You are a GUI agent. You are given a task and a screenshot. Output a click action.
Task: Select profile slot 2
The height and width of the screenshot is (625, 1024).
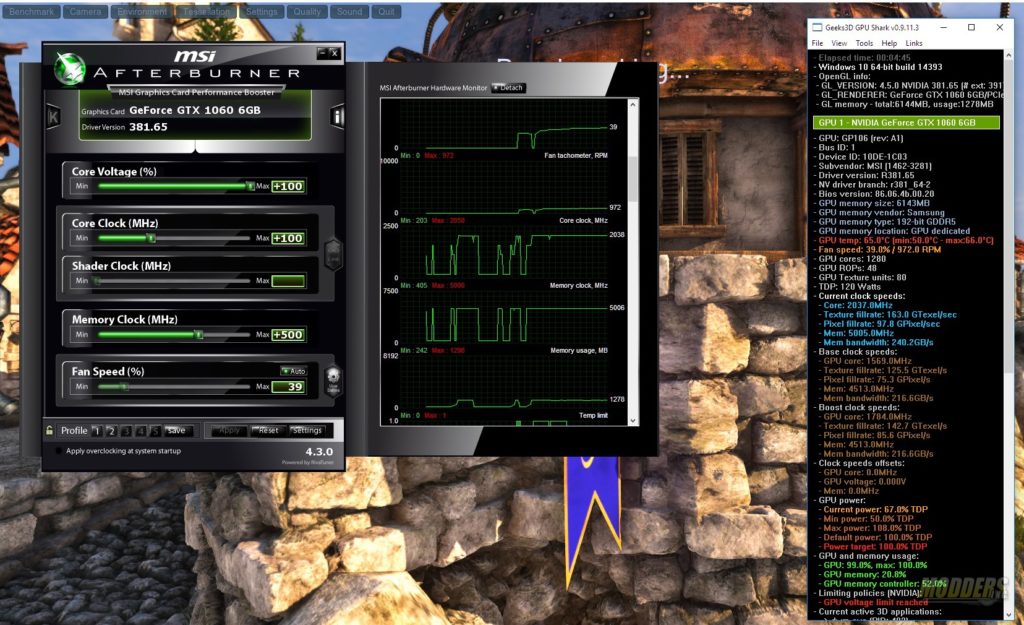coord(111,431)
